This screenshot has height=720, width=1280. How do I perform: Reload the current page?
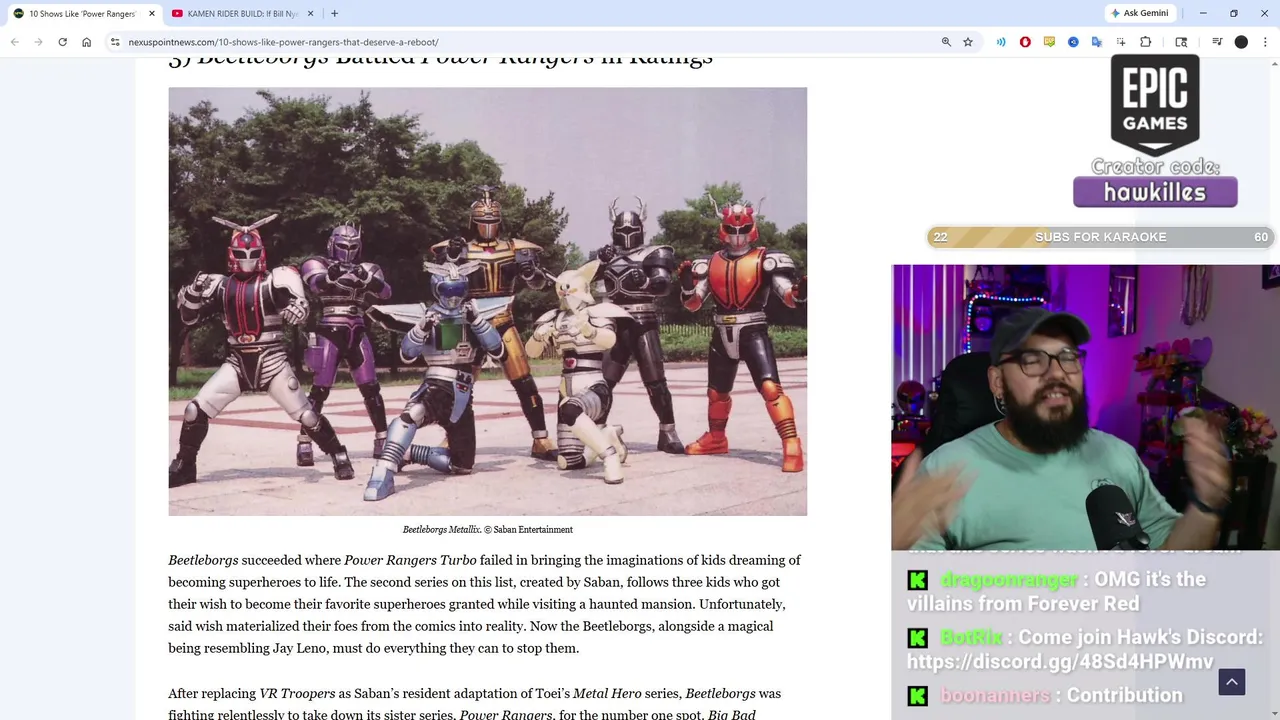pos(62,42)
